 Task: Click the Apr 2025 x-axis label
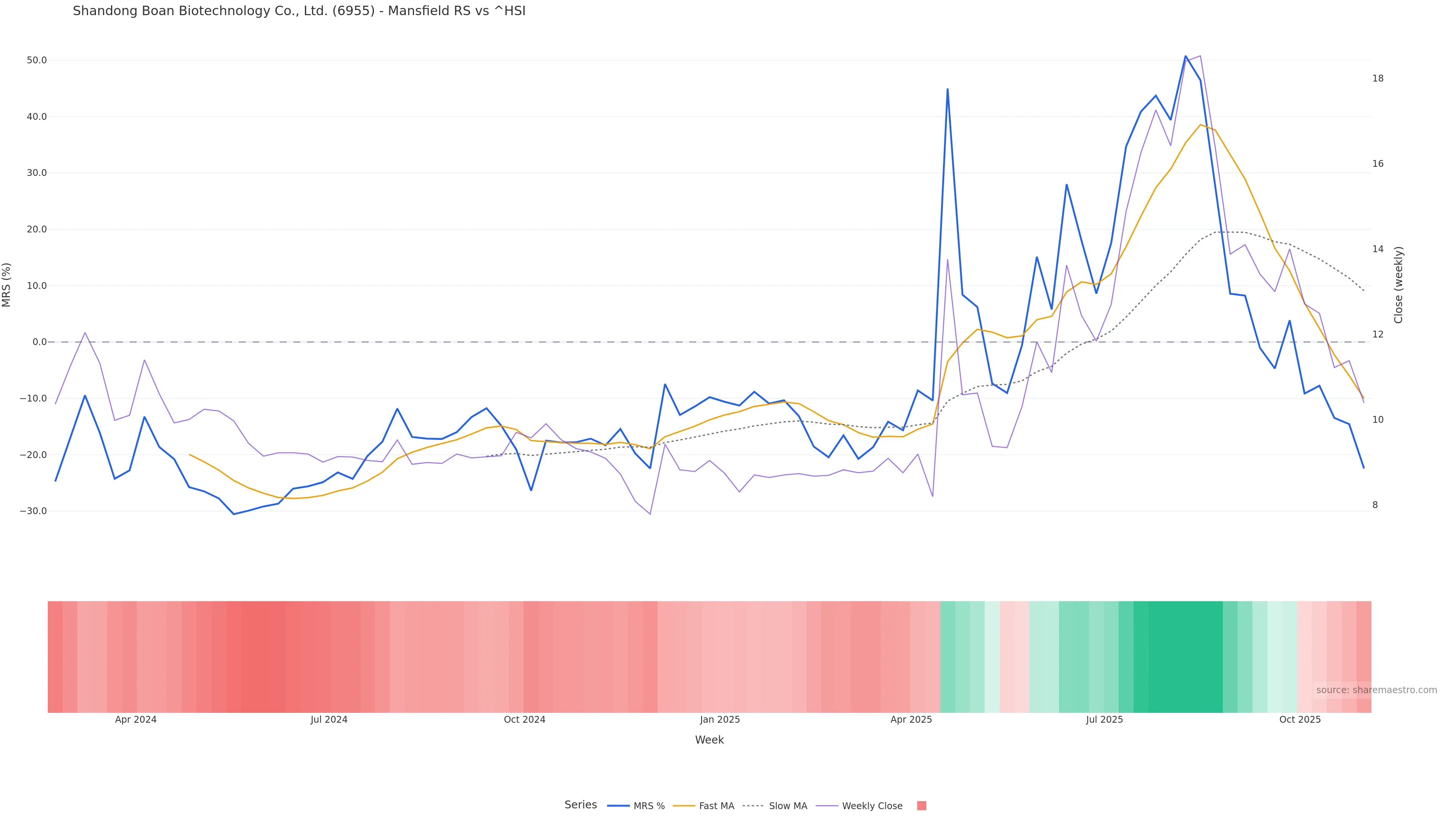[911, 720]
